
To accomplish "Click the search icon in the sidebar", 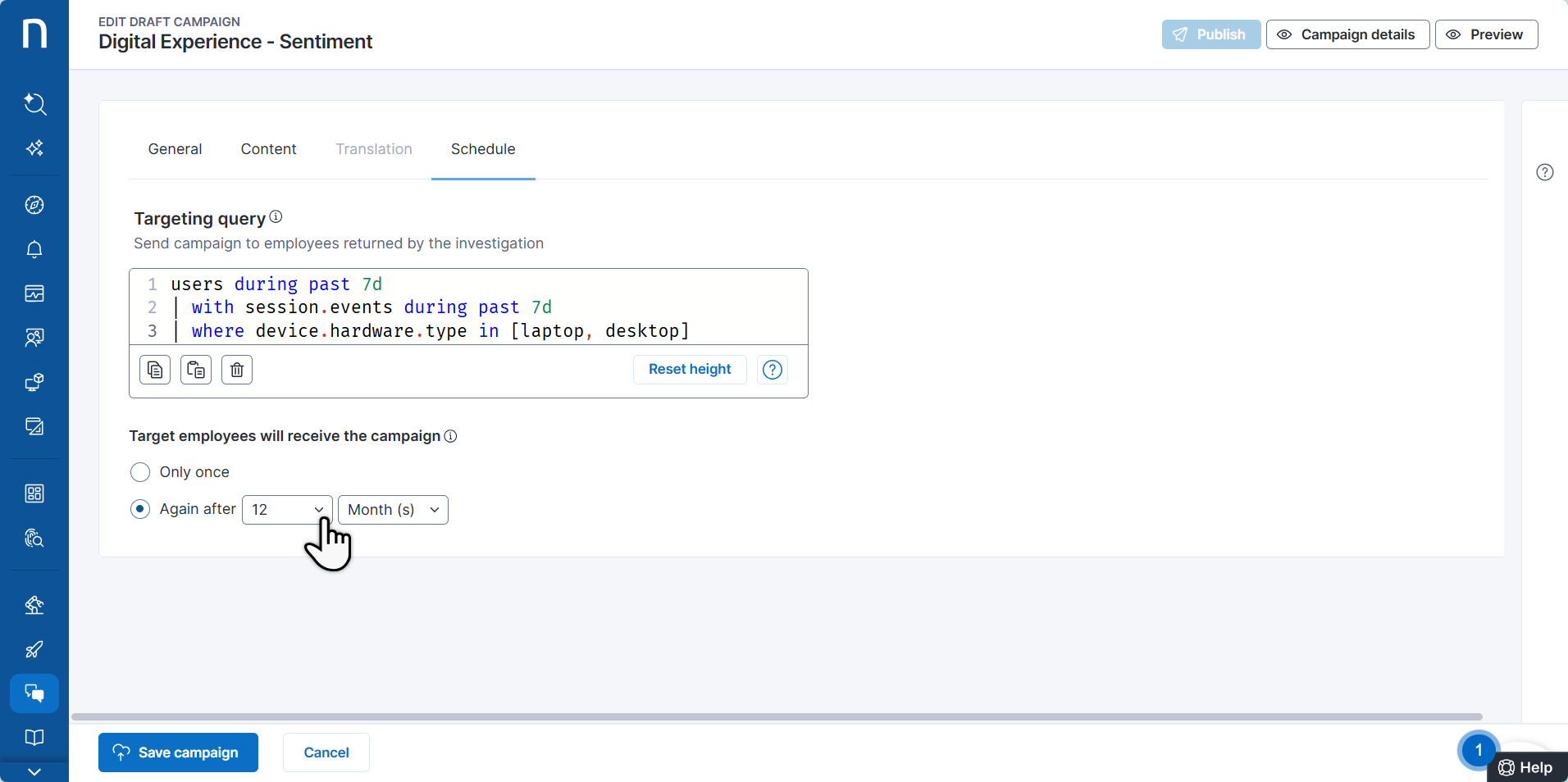I will point(34,104).
